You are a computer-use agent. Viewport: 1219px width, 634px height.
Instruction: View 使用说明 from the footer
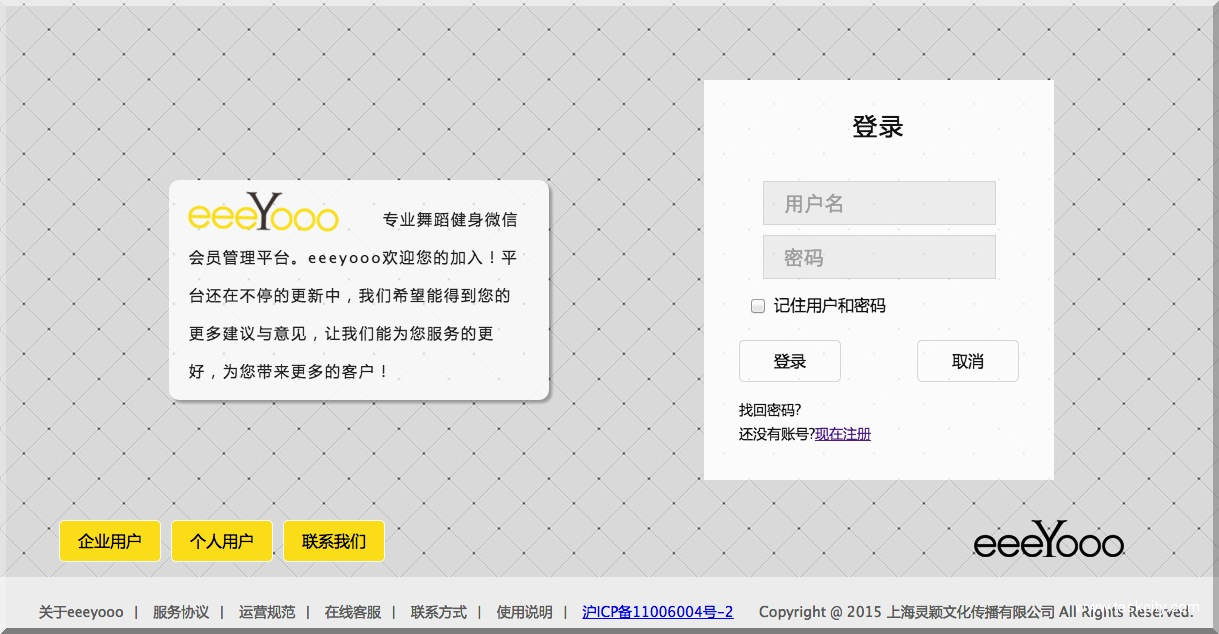point(525,612)
